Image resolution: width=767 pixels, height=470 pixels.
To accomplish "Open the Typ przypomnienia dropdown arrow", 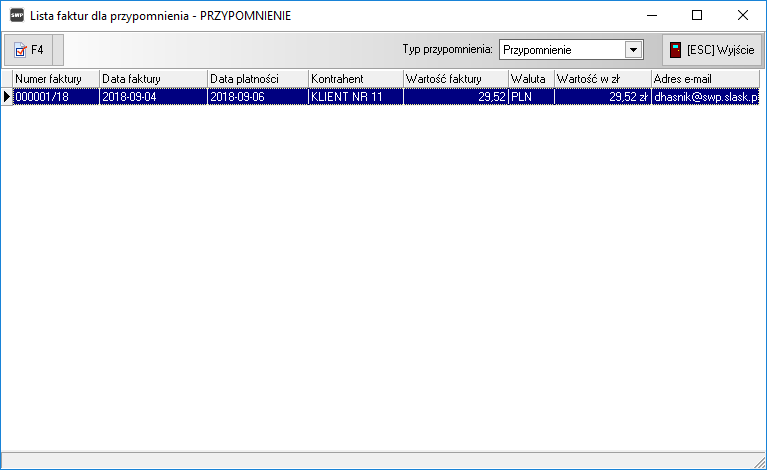I will coord(633,49).
